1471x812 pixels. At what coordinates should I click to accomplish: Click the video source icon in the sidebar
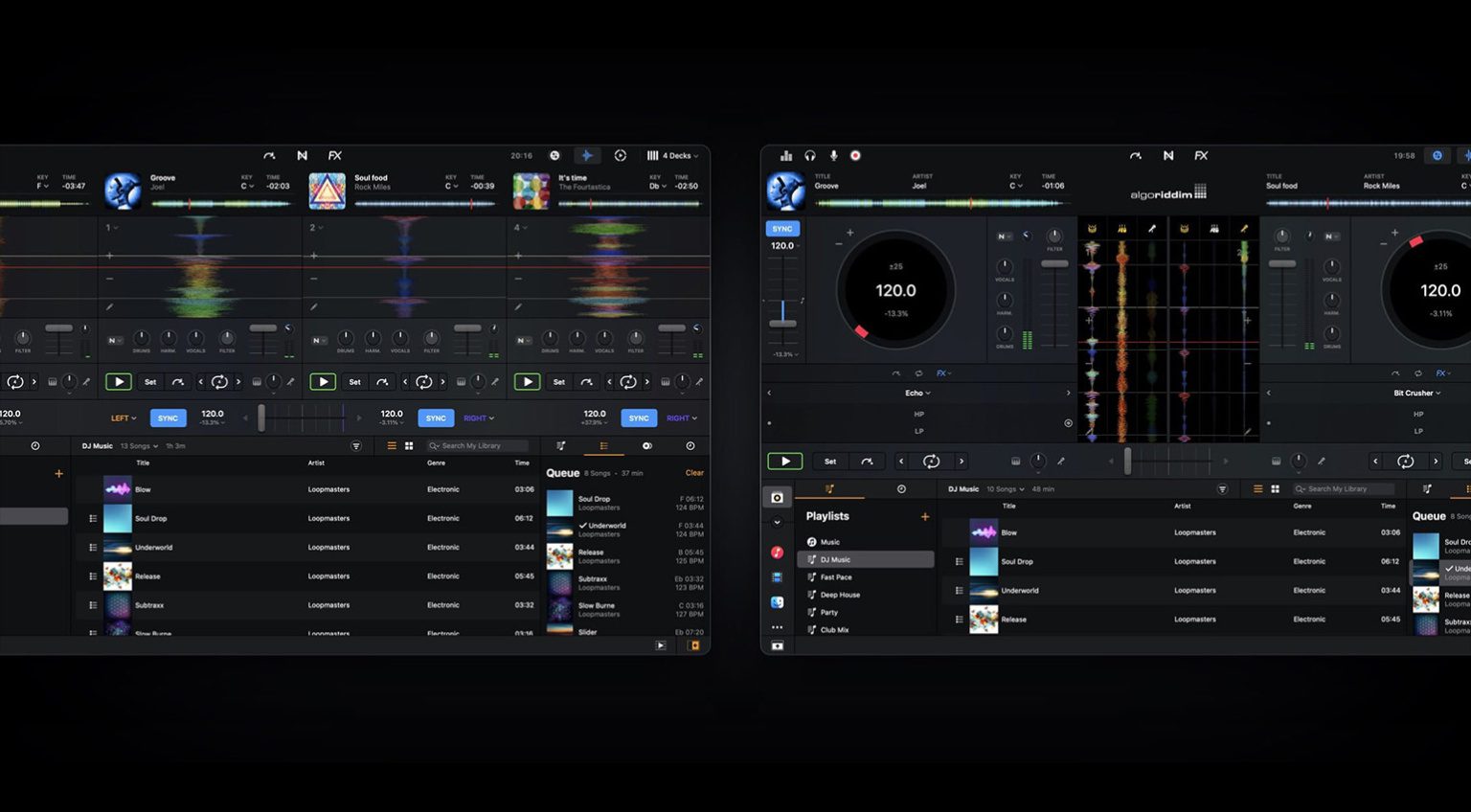(778, 575)
